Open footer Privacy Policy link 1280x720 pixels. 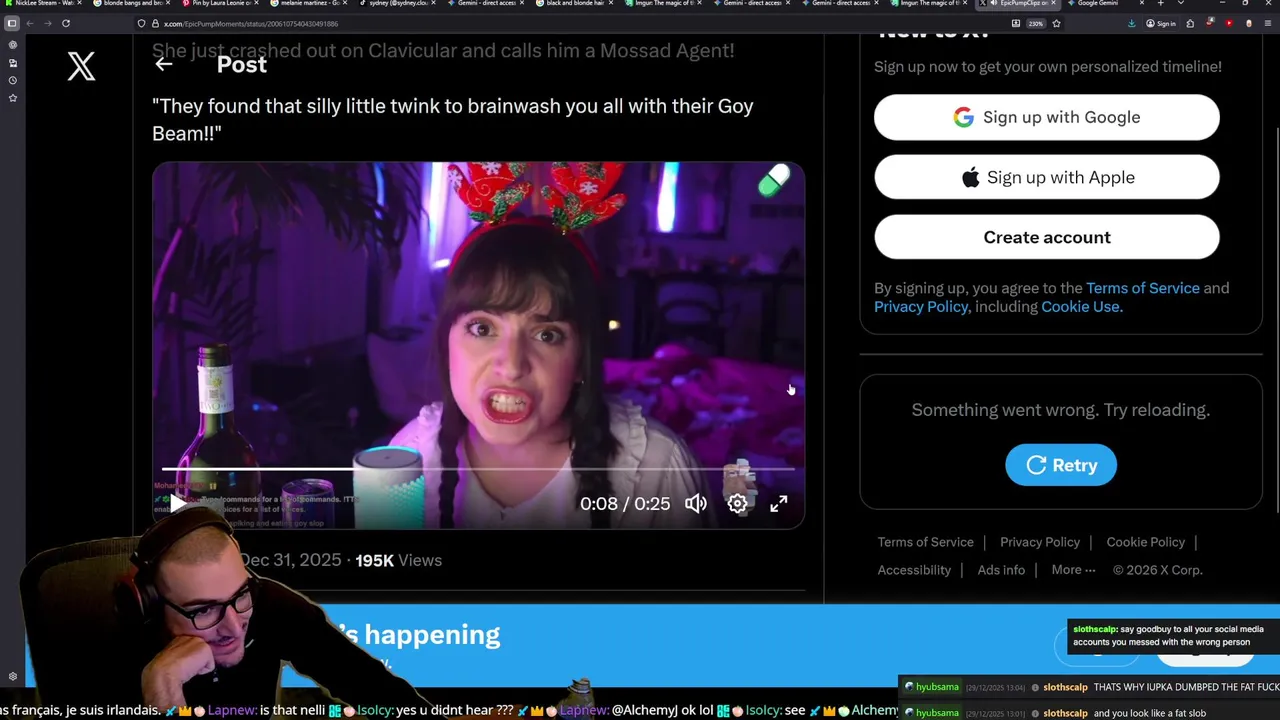pyautogui.click(x=1040, y=542)
